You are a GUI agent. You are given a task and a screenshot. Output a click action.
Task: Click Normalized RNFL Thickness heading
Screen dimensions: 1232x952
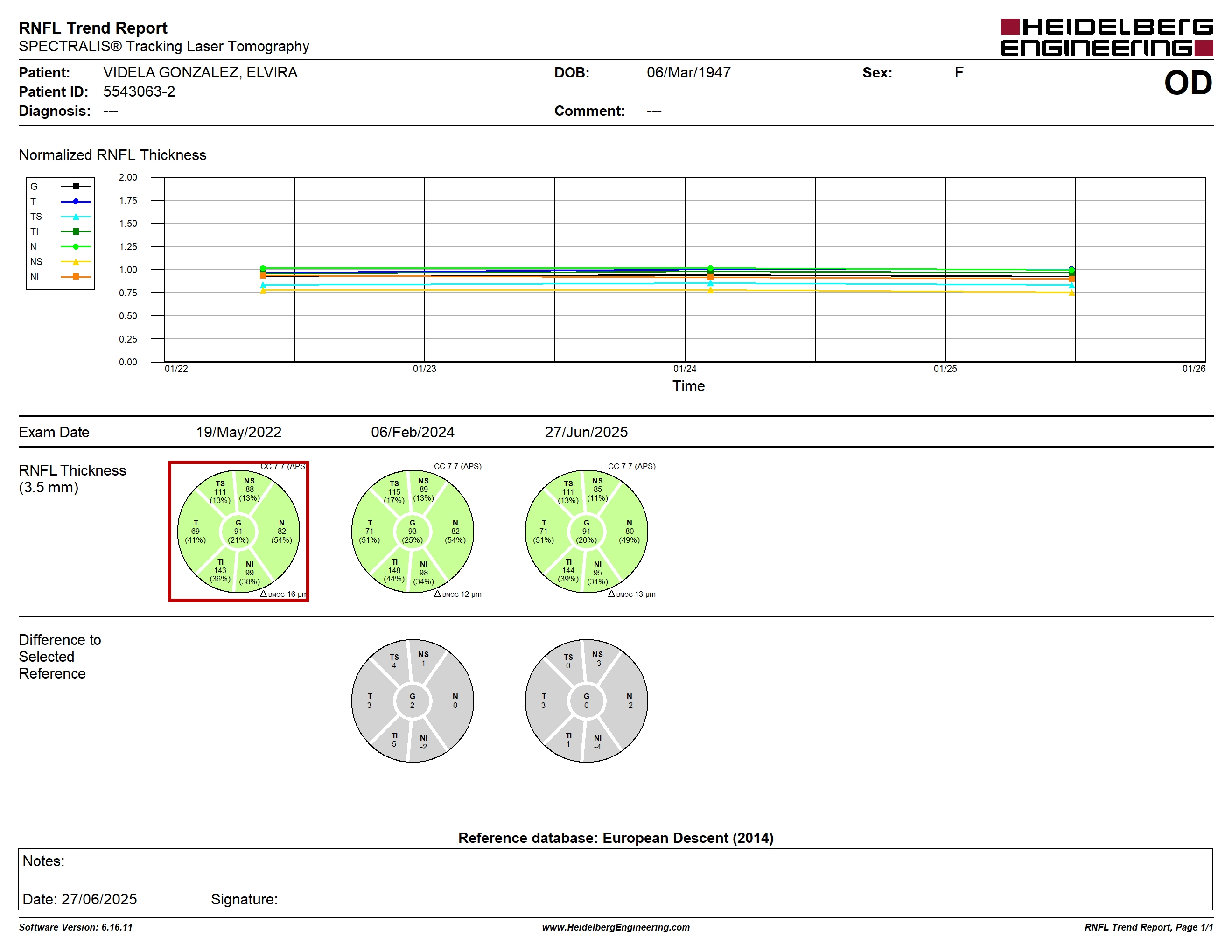click(x=113, y=155)
